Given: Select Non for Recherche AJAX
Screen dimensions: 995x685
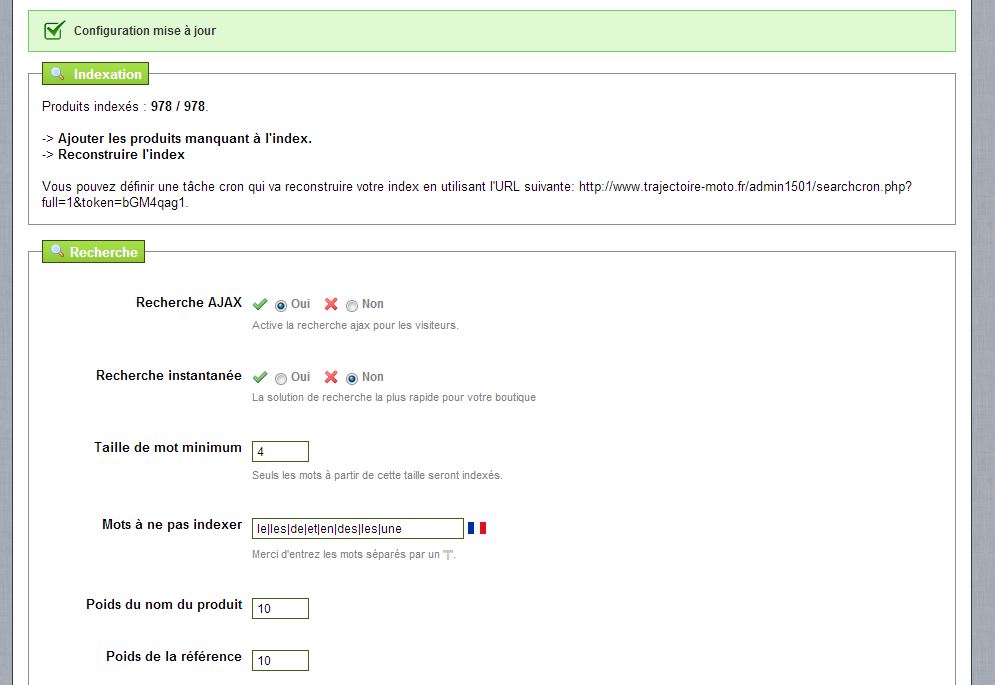Looking at the screenshot, I should coord(352,305).
